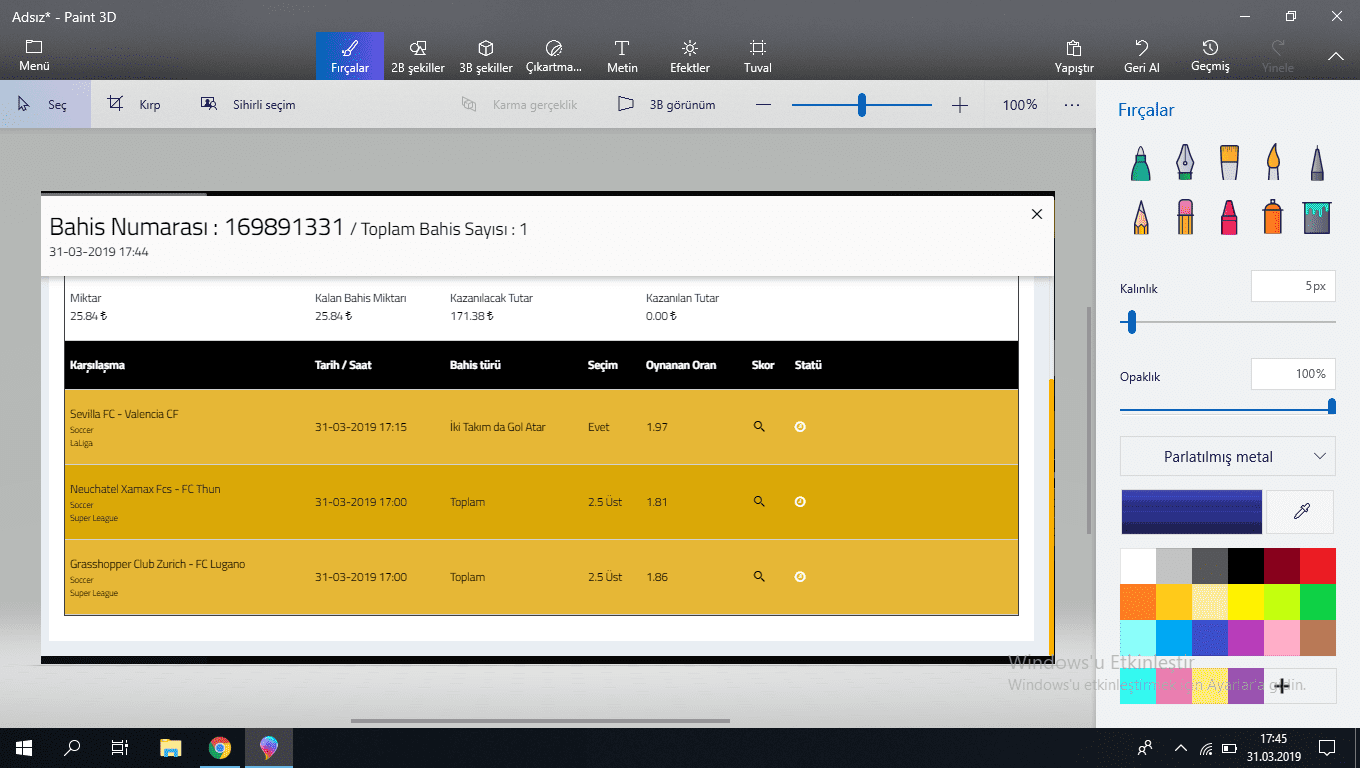Collapse the top ribbon chevron

click(x=1335, y=57)
